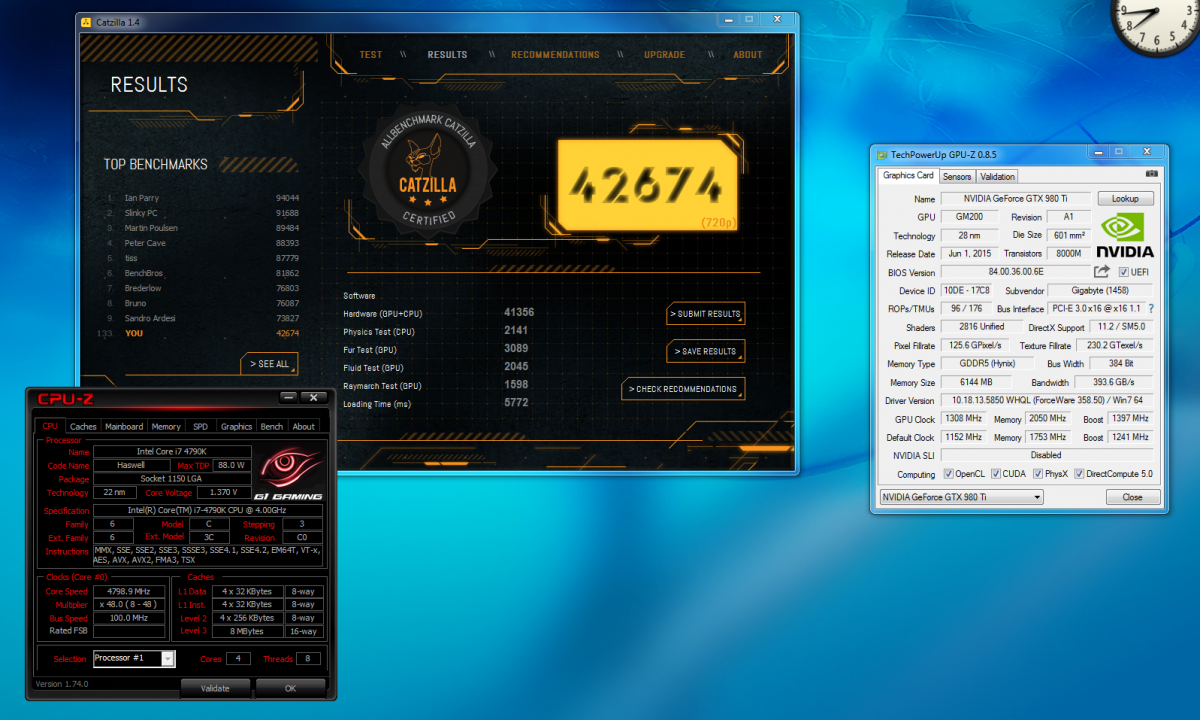1200x720 pixels.
Task: Click the Save Results button
Action: pyautogui.click(x=705, y=351)
